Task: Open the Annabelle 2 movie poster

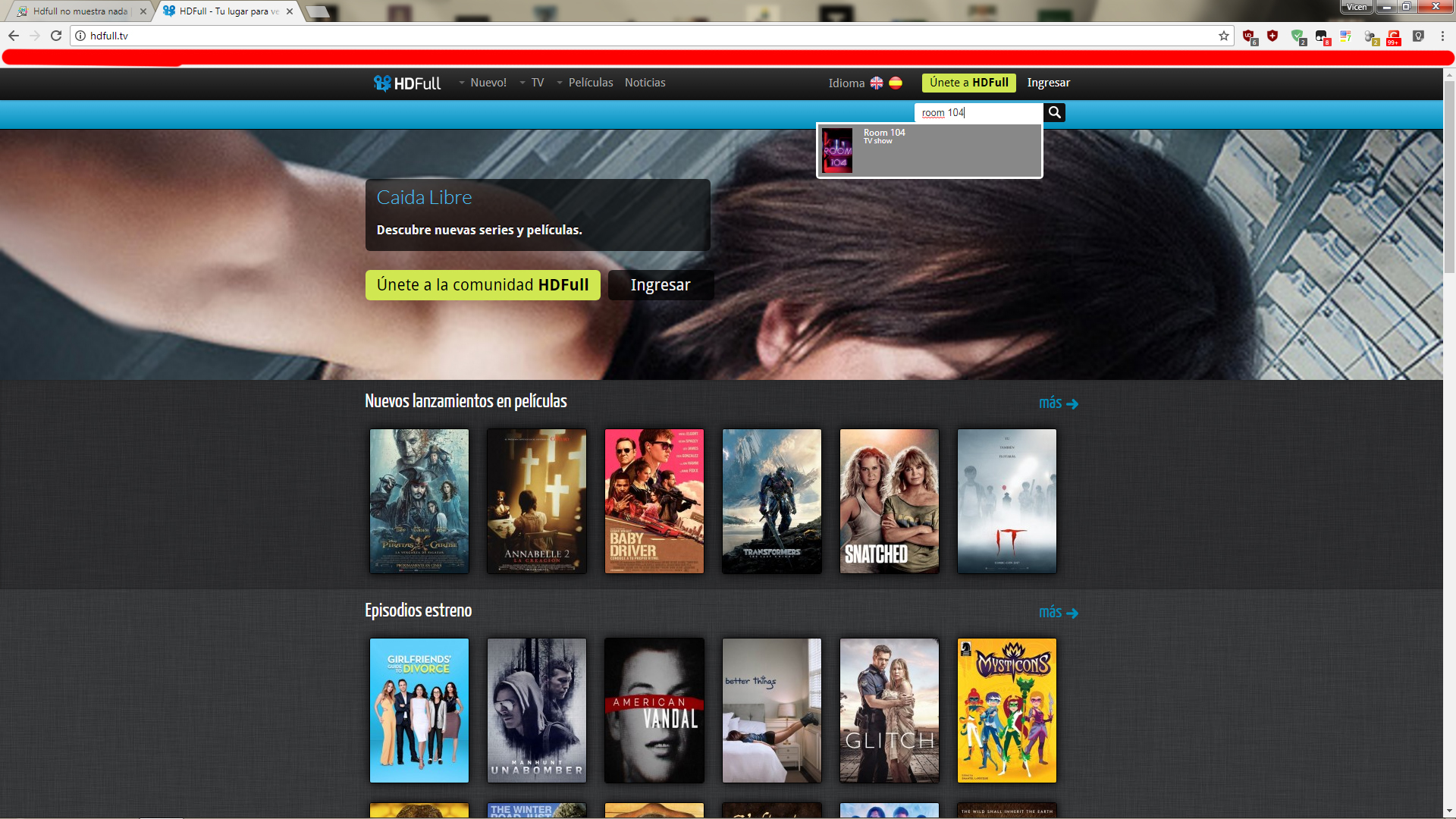Action: pyautogui.click(x=537, y=501)
